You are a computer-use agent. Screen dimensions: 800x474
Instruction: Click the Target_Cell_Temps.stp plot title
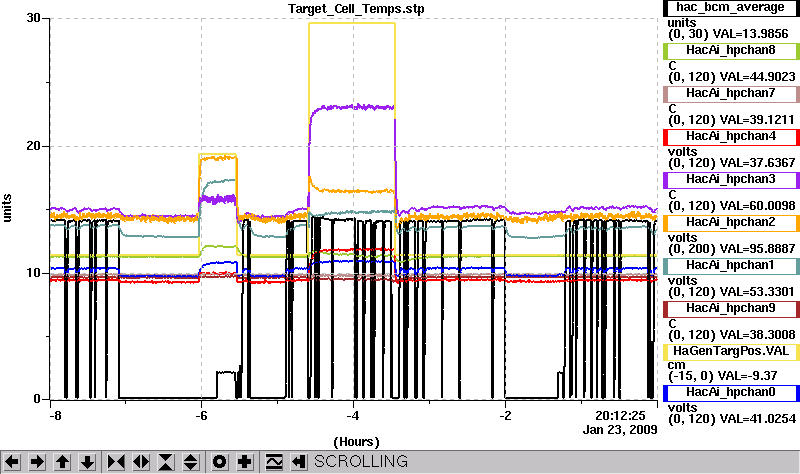(356, 9)
